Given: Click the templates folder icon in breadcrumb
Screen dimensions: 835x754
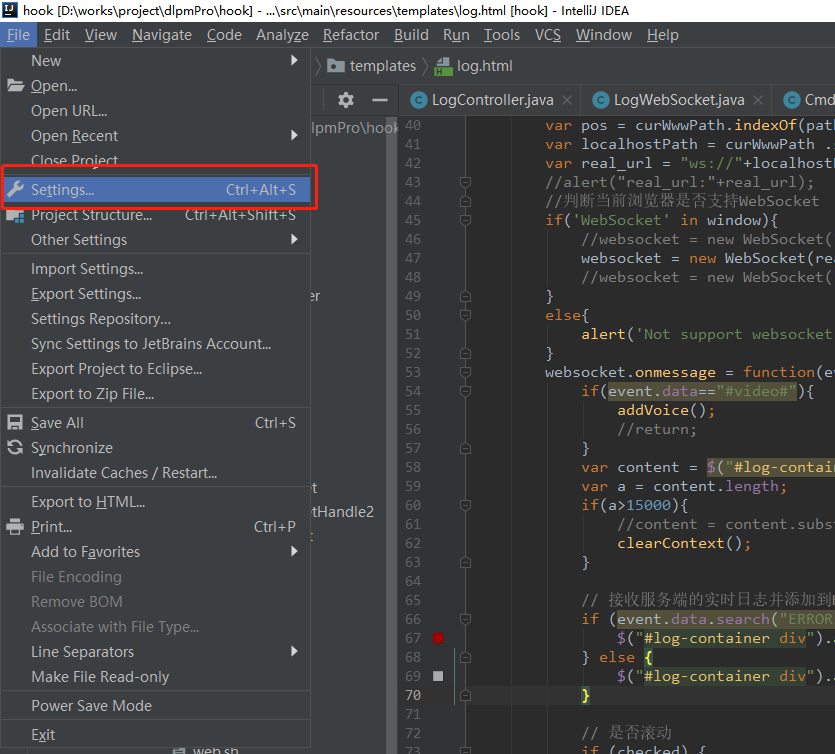Looking at the screenshot, I should tap(335, 66).
